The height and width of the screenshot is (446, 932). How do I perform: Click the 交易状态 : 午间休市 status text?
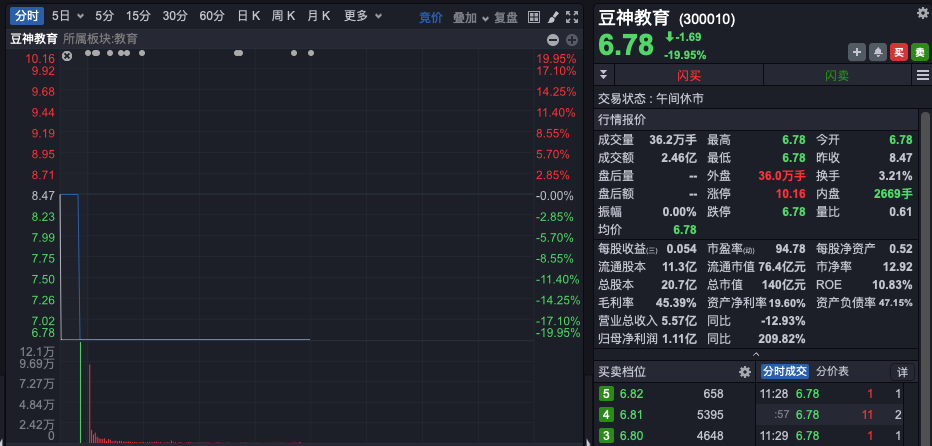651,99
